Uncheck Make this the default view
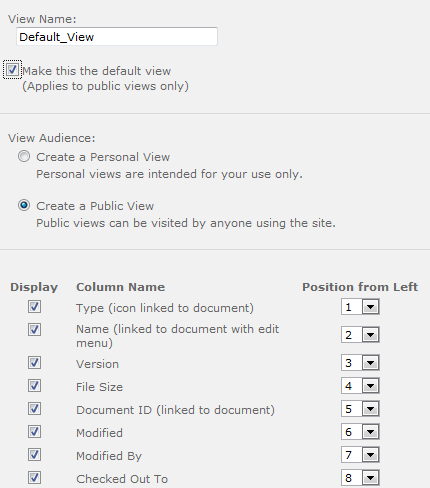Image resolution: width=430 pixels, height=488 pixels. point(12,70)
